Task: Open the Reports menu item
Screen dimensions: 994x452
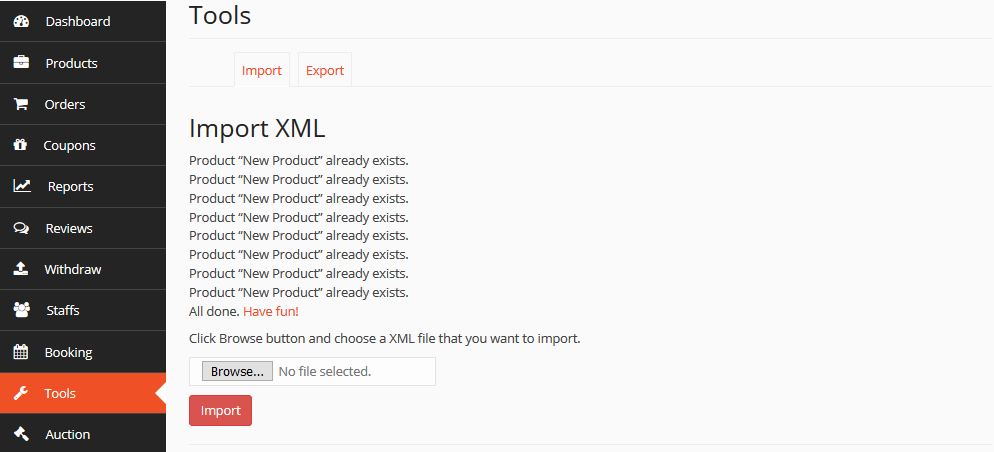Action: tap(70, 186)
